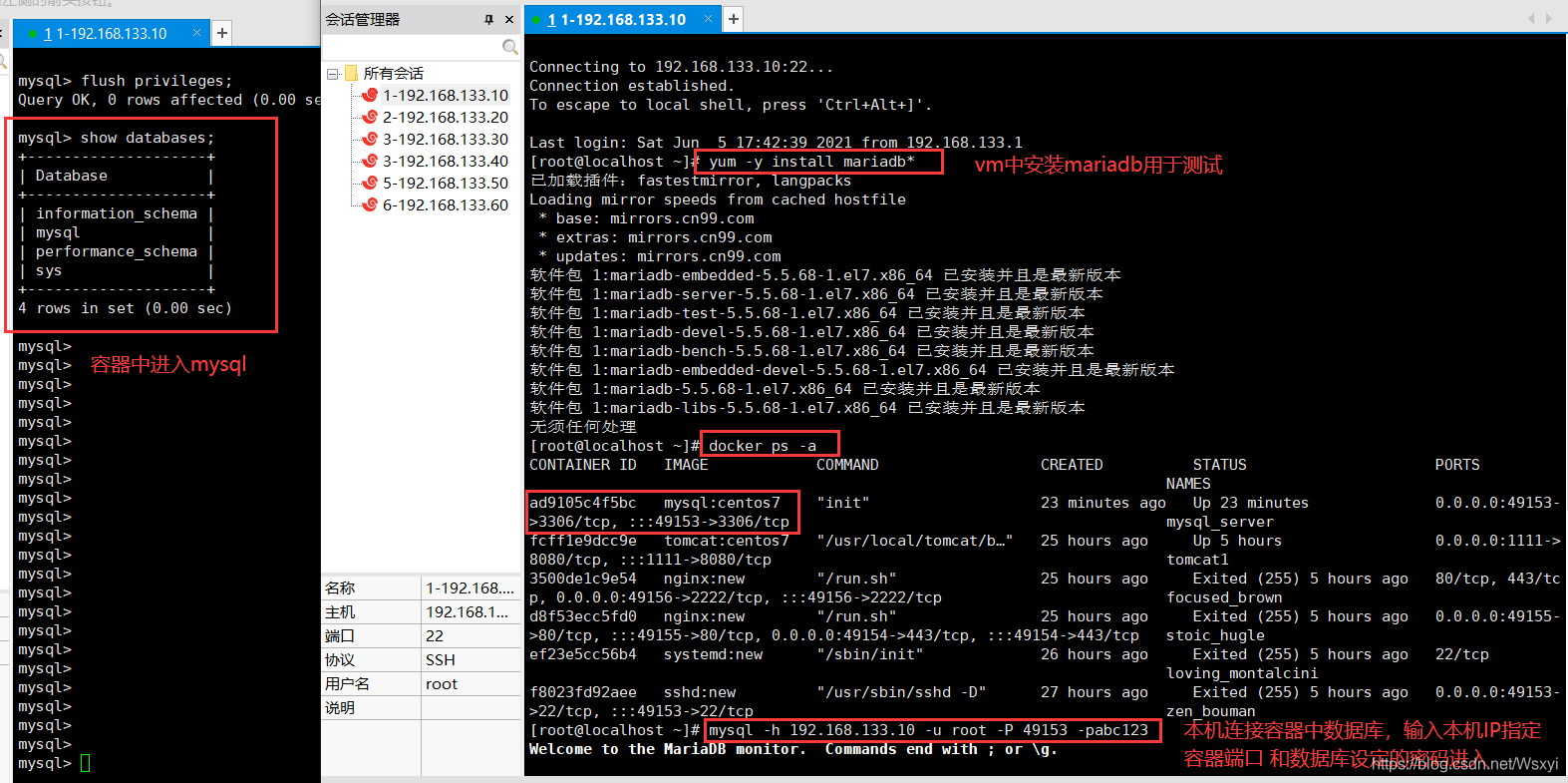Click the session icon beside 1-192.168.133.10

(x=370, y=95)
